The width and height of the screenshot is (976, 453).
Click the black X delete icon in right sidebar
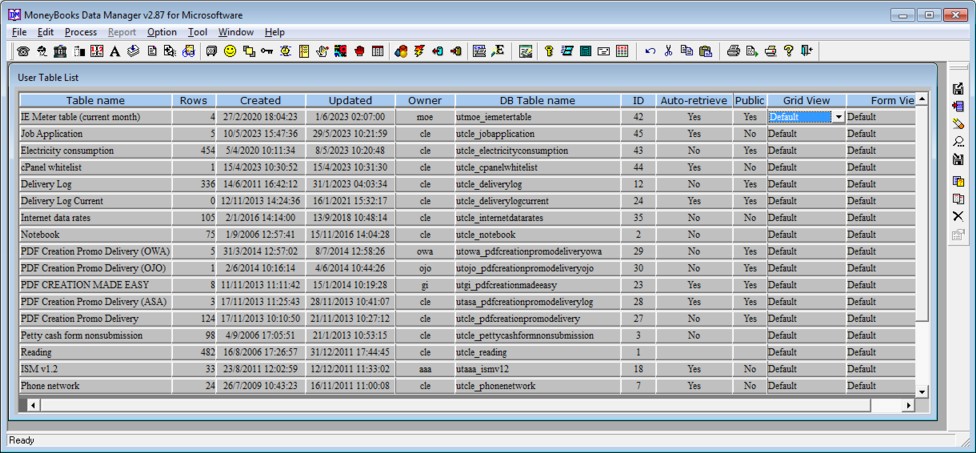point(958,216)
